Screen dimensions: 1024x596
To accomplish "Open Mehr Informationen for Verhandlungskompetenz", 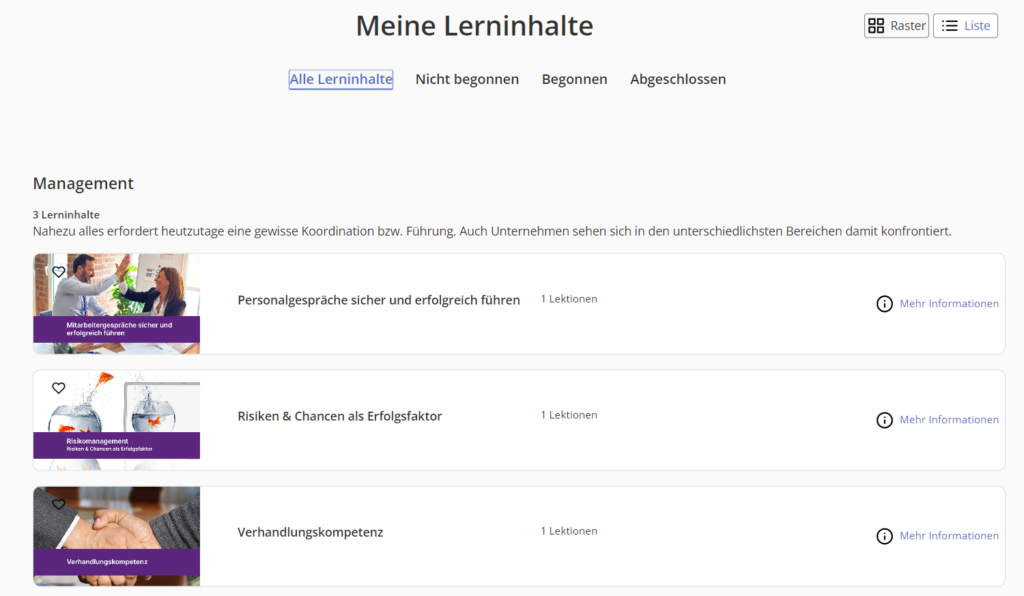I will click(948, 536).
